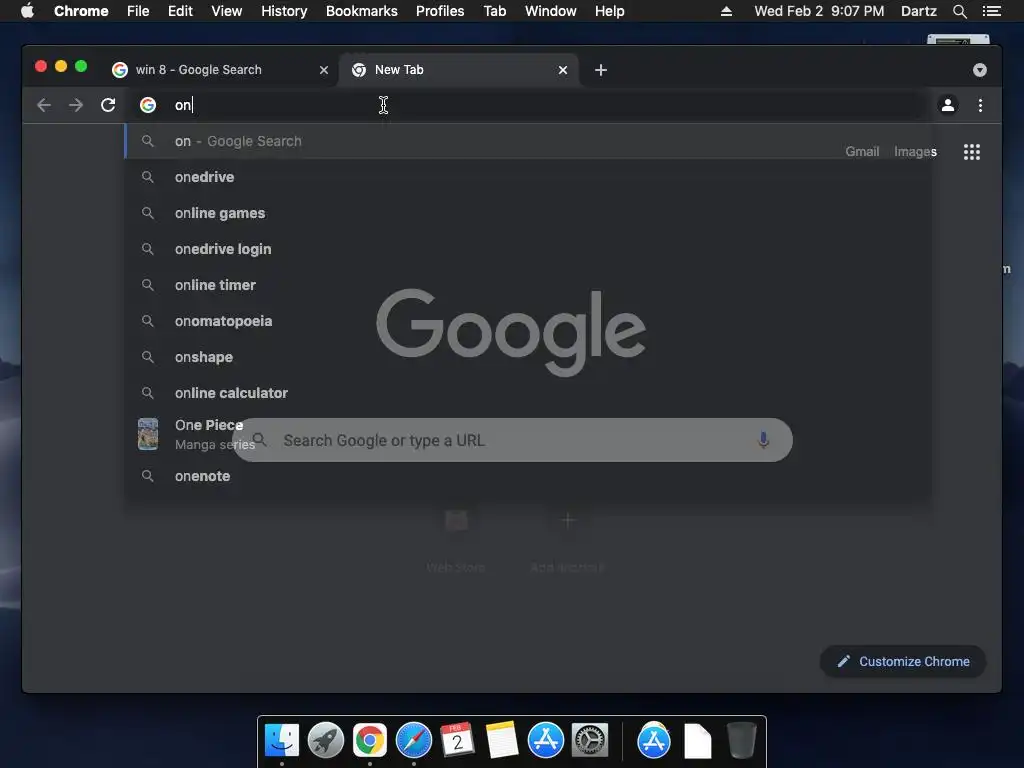Close the New Tab tab
Screen dimensions: 1024x768
(x=563, y=70)
